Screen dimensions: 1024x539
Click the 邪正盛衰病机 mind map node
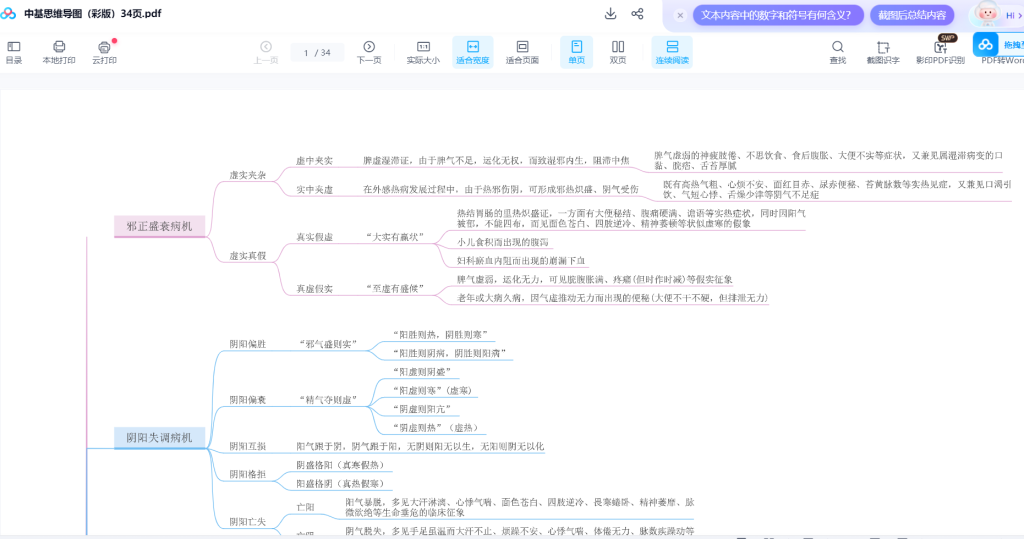tap(159, 226)
